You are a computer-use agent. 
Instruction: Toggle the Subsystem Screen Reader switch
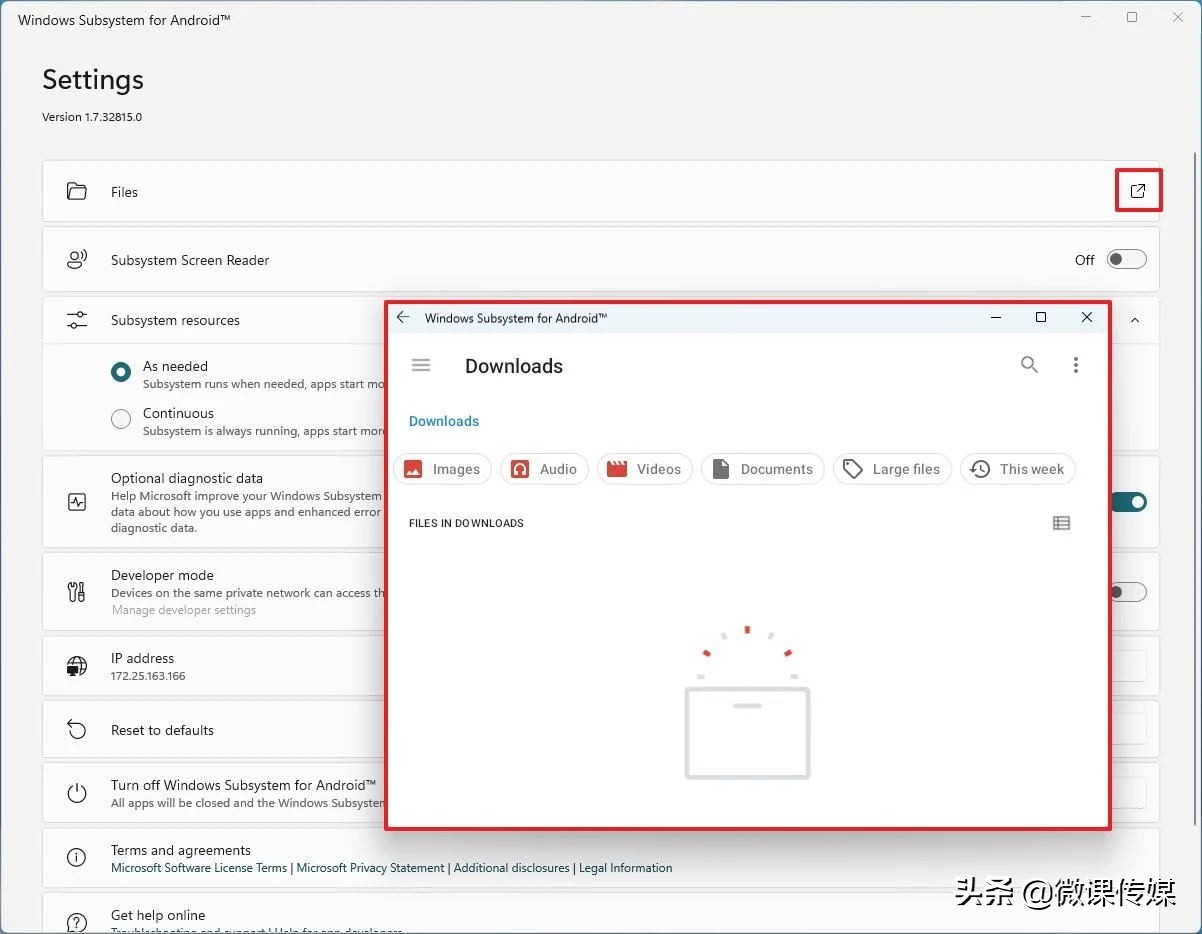pos(1127,260)
